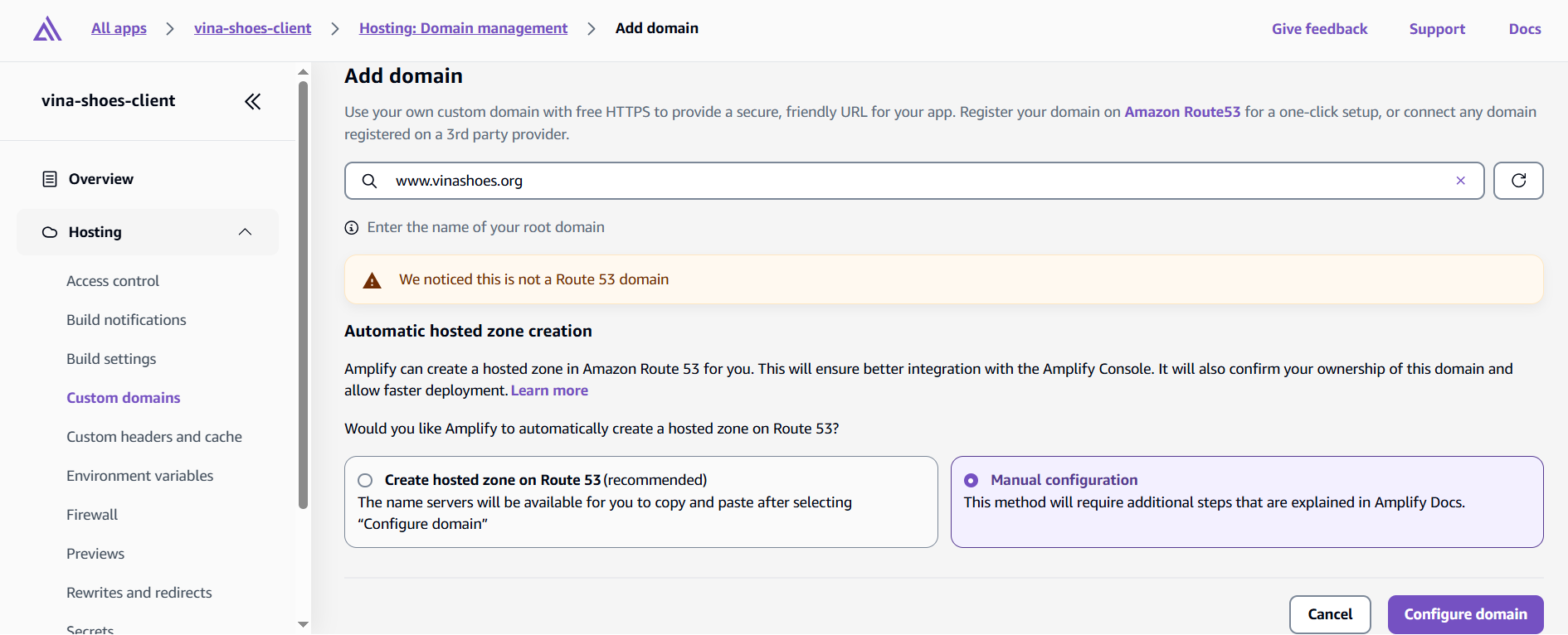Open vina-shoes-client breadcrumb link

[252, 28]
